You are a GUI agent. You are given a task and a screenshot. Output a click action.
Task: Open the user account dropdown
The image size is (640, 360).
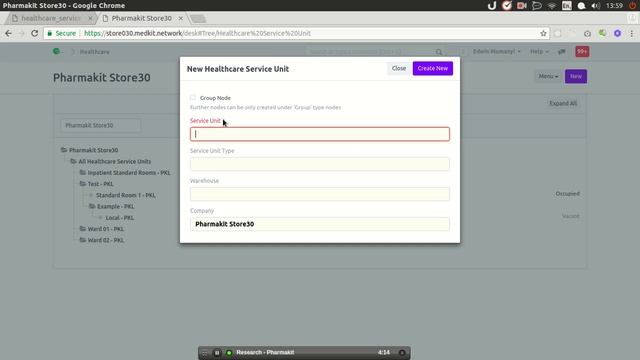497,51
